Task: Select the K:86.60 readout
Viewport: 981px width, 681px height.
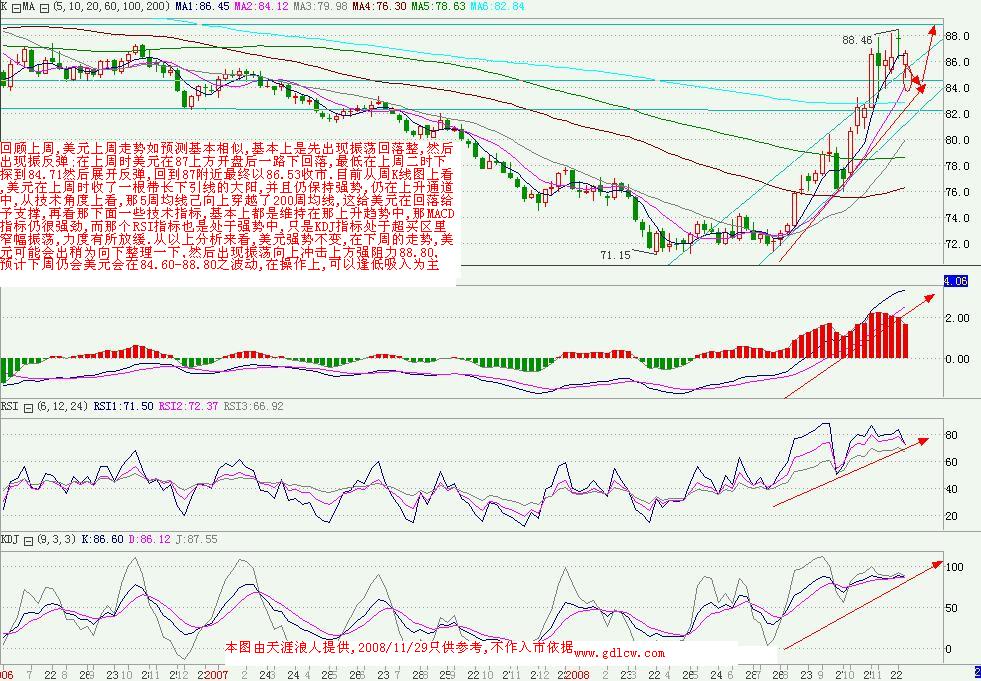Action: pyautogui.click(x=103, y=539)
